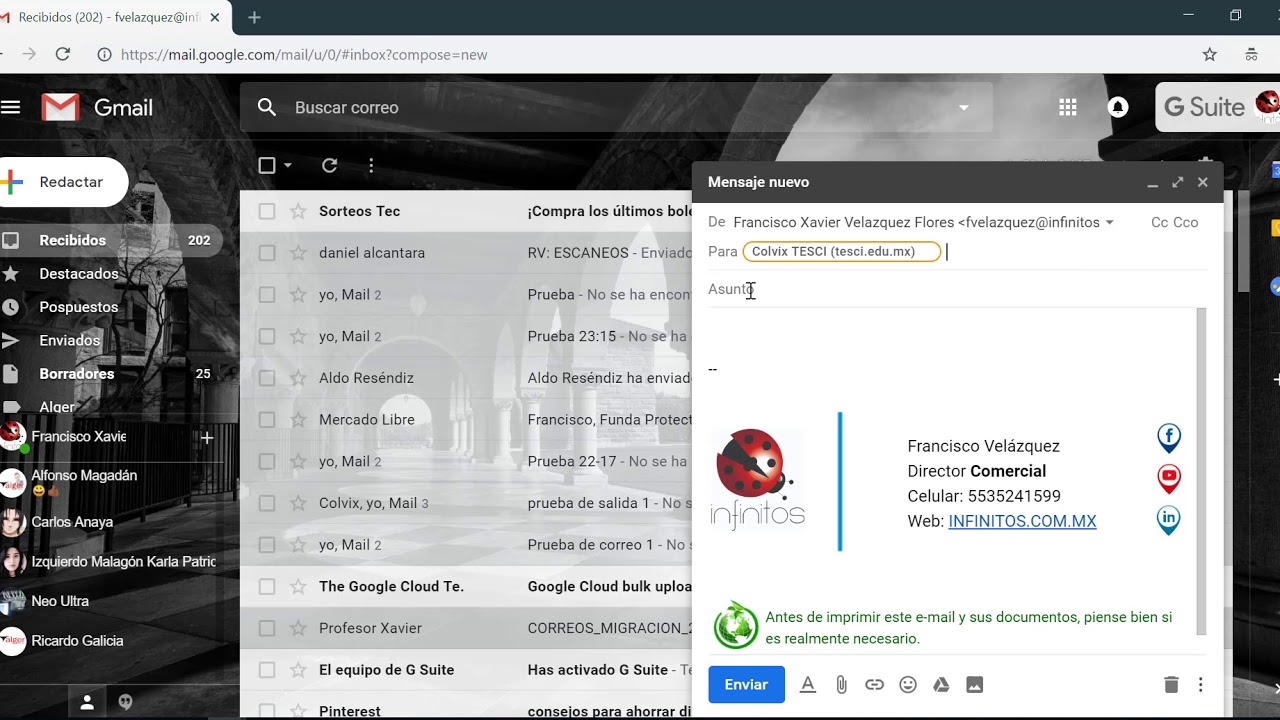This screenshot has width=1280, height=720.
Task: Open the Gmail main menu hamburger icon
Action: pos(10,107)
